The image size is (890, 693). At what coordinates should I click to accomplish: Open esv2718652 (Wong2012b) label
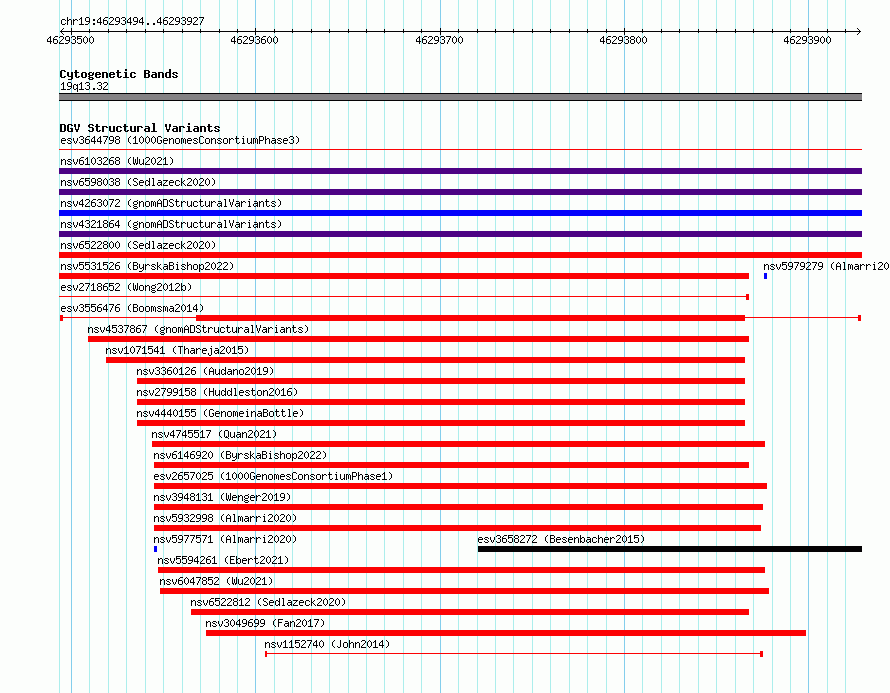126,287
